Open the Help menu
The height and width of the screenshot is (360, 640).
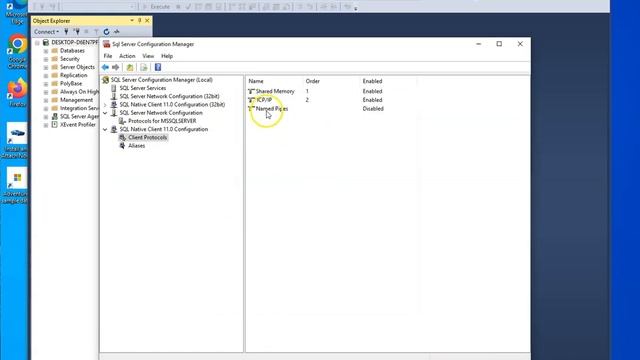click(x=167, y=56)
